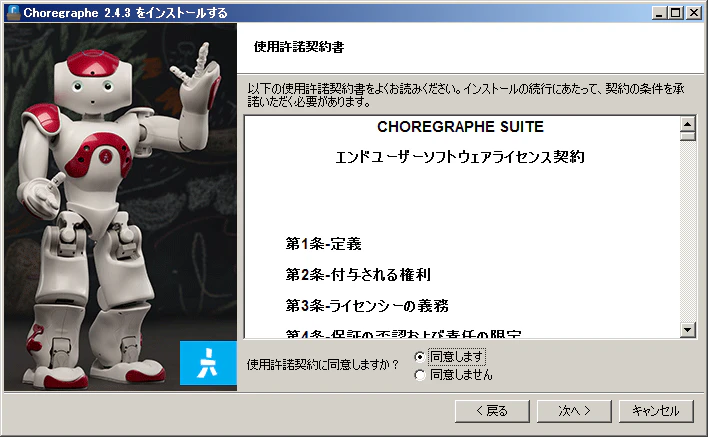Click the CHOREGRAPHE SUITE title text
708x437 pixels.
(460, 127)
